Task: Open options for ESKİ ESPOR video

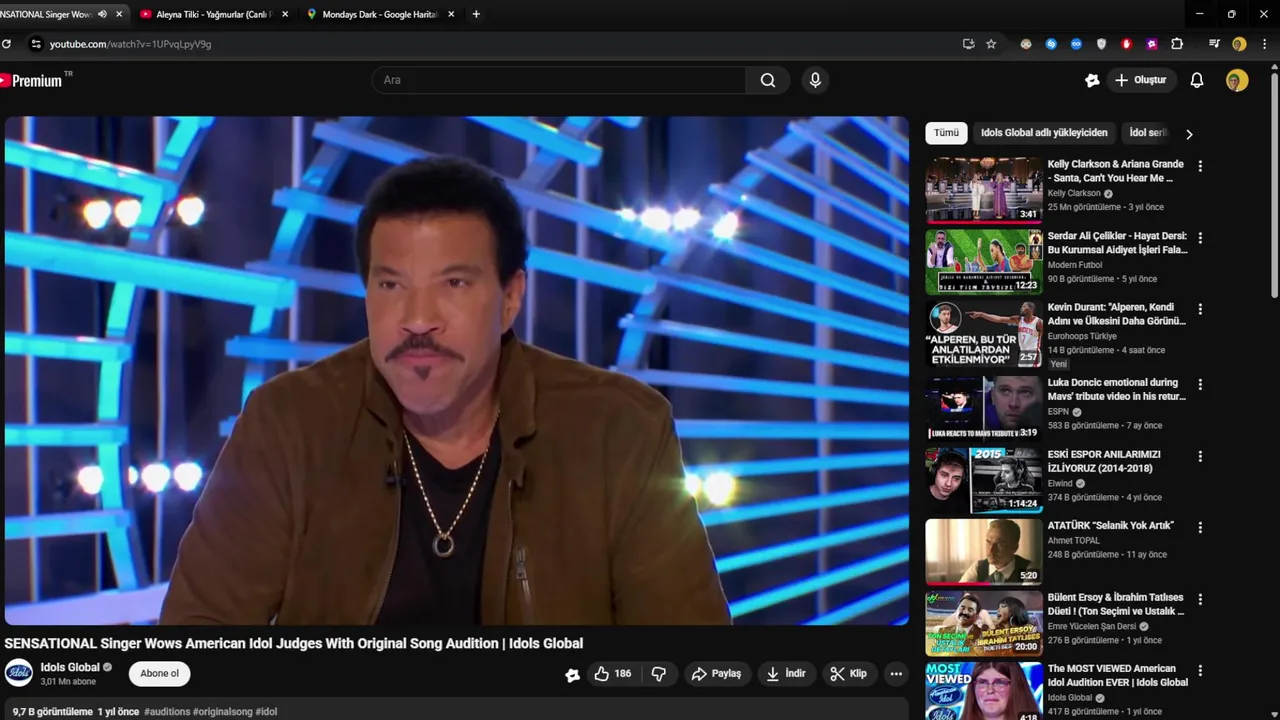Action: pyautogui.click(x=1200, y=456)
